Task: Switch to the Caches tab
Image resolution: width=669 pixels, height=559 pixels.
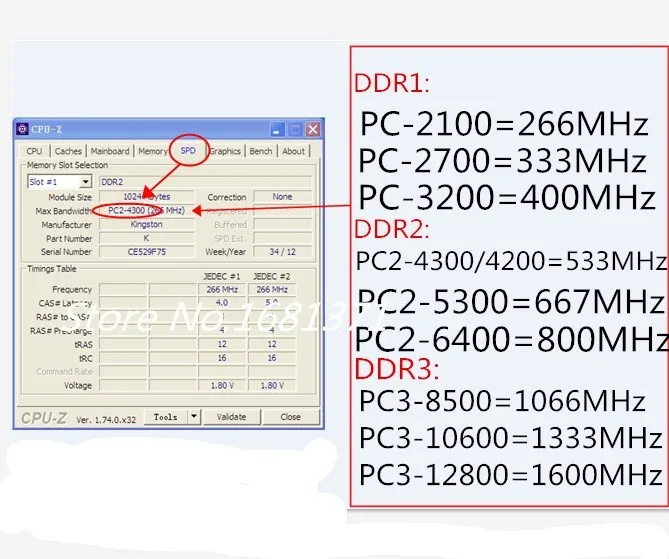Action: 68,151
